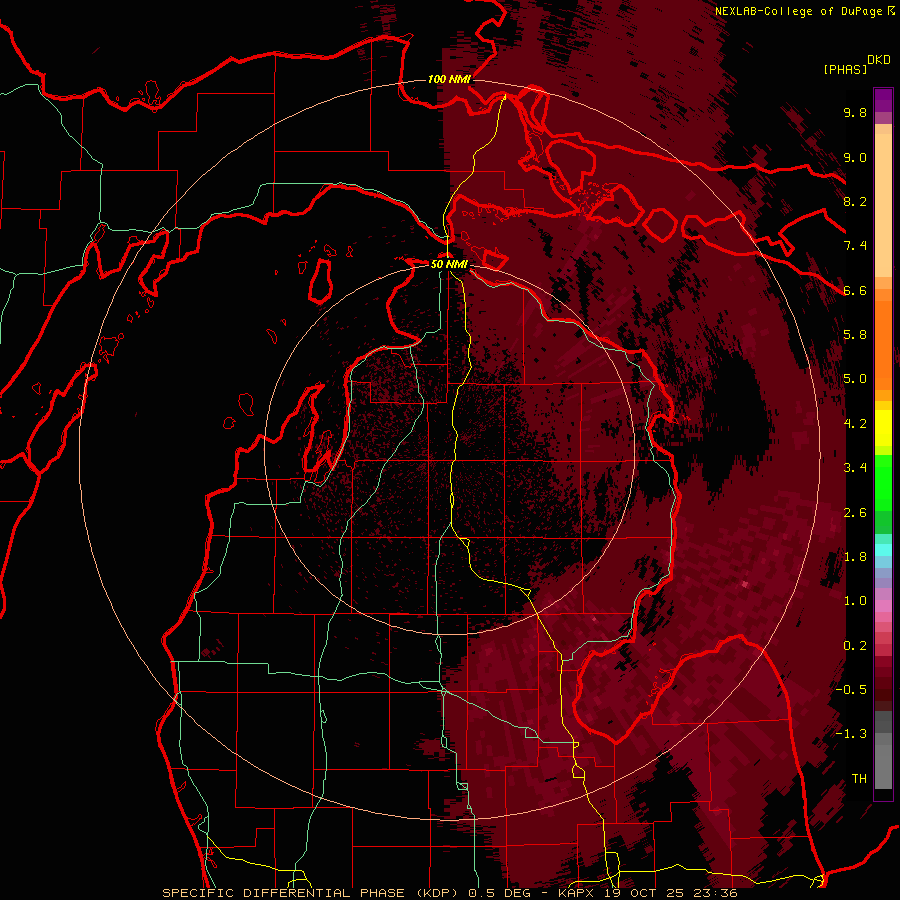Viewport: 900px width, 900px height.
Task: Select the 7.4 value on the scale
Action: tap(855, 246)
